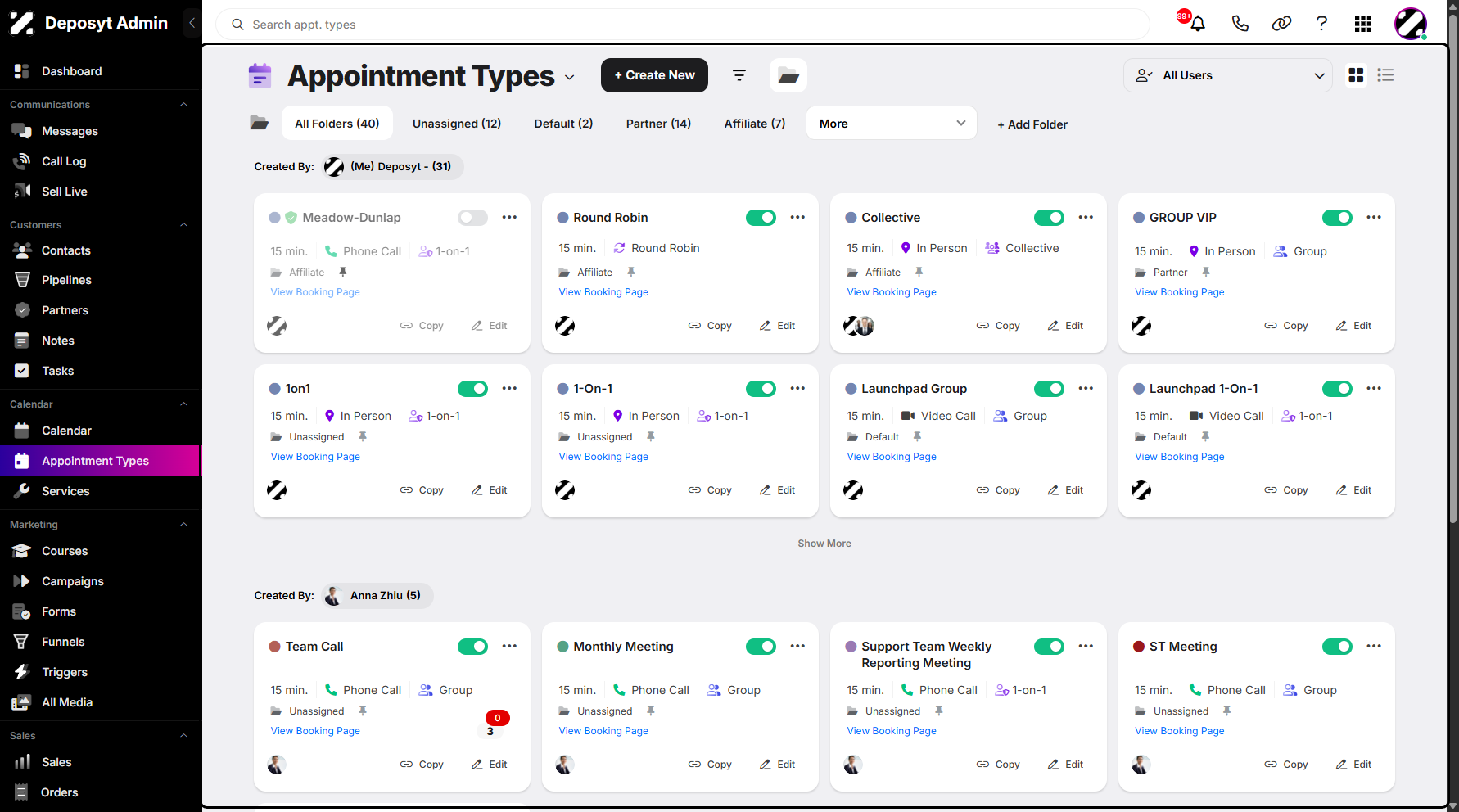Screen dimensions: 1459x812
Task: Switch to list view layout
Action: 1385,75
